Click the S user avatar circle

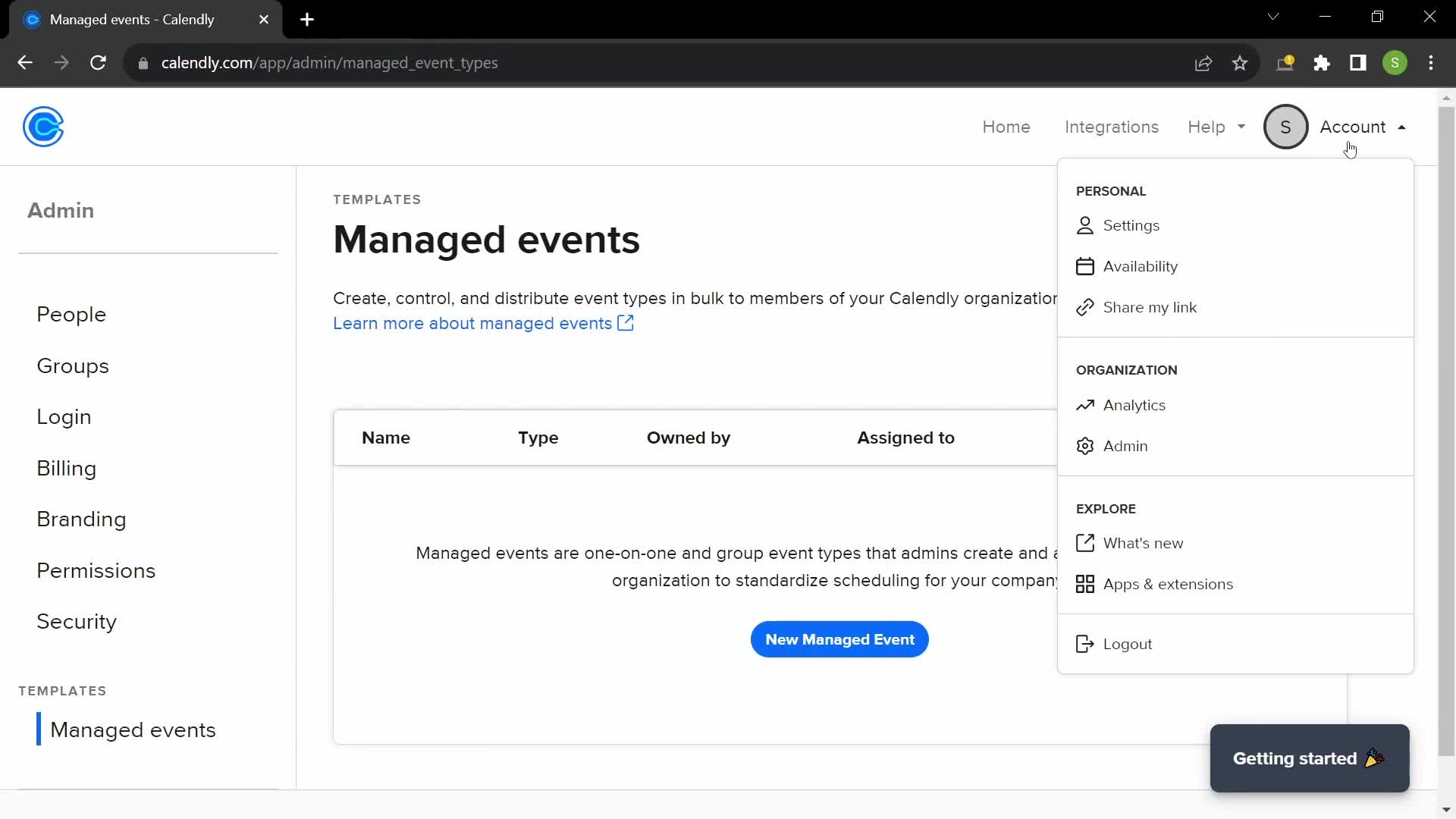coord(1285,127)
